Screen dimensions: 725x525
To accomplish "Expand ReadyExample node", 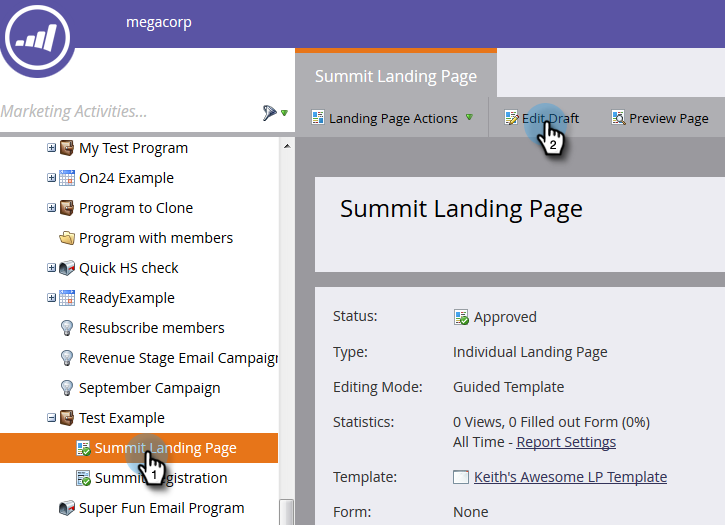I will [51, 297].
